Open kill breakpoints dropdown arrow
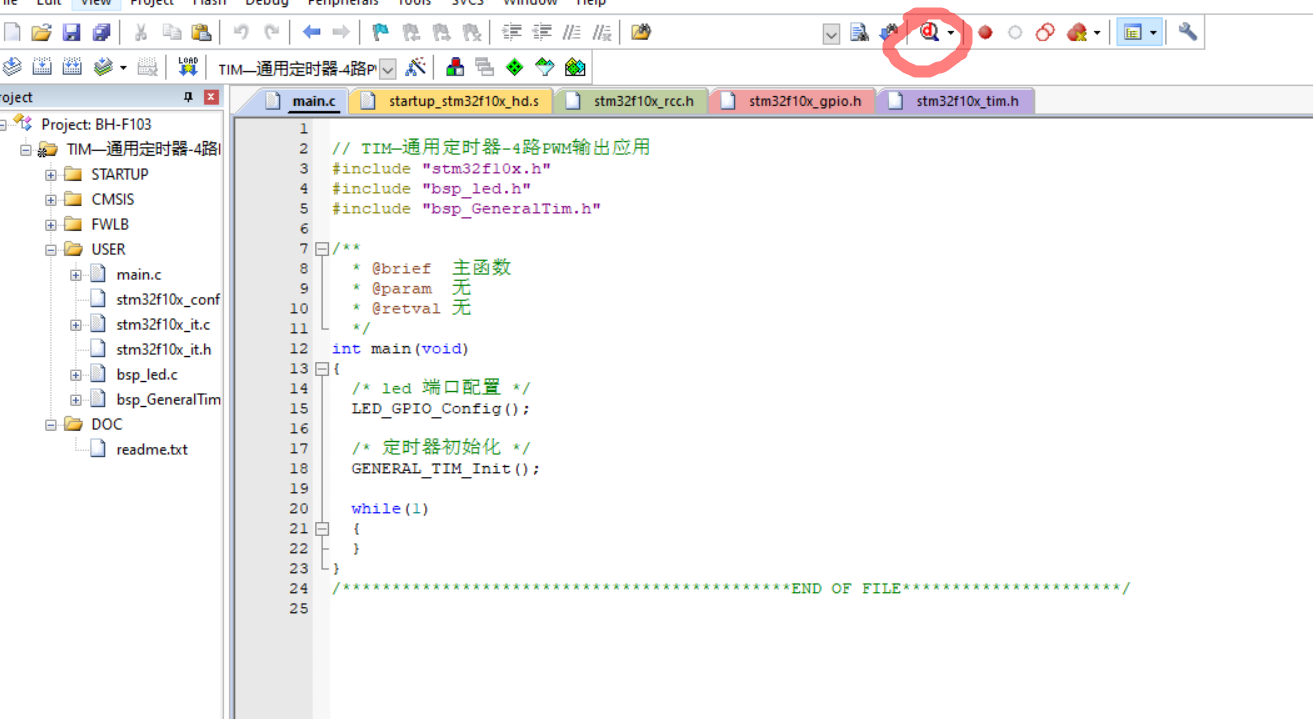This screenshot has width=1313, height=719. [1097, 33]
